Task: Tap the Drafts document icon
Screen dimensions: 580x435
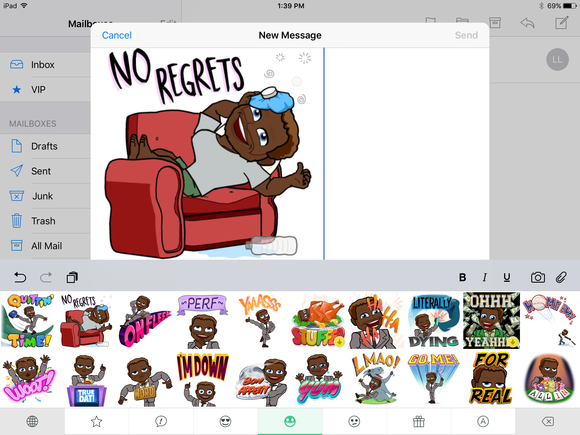Action: coord(17,146)
